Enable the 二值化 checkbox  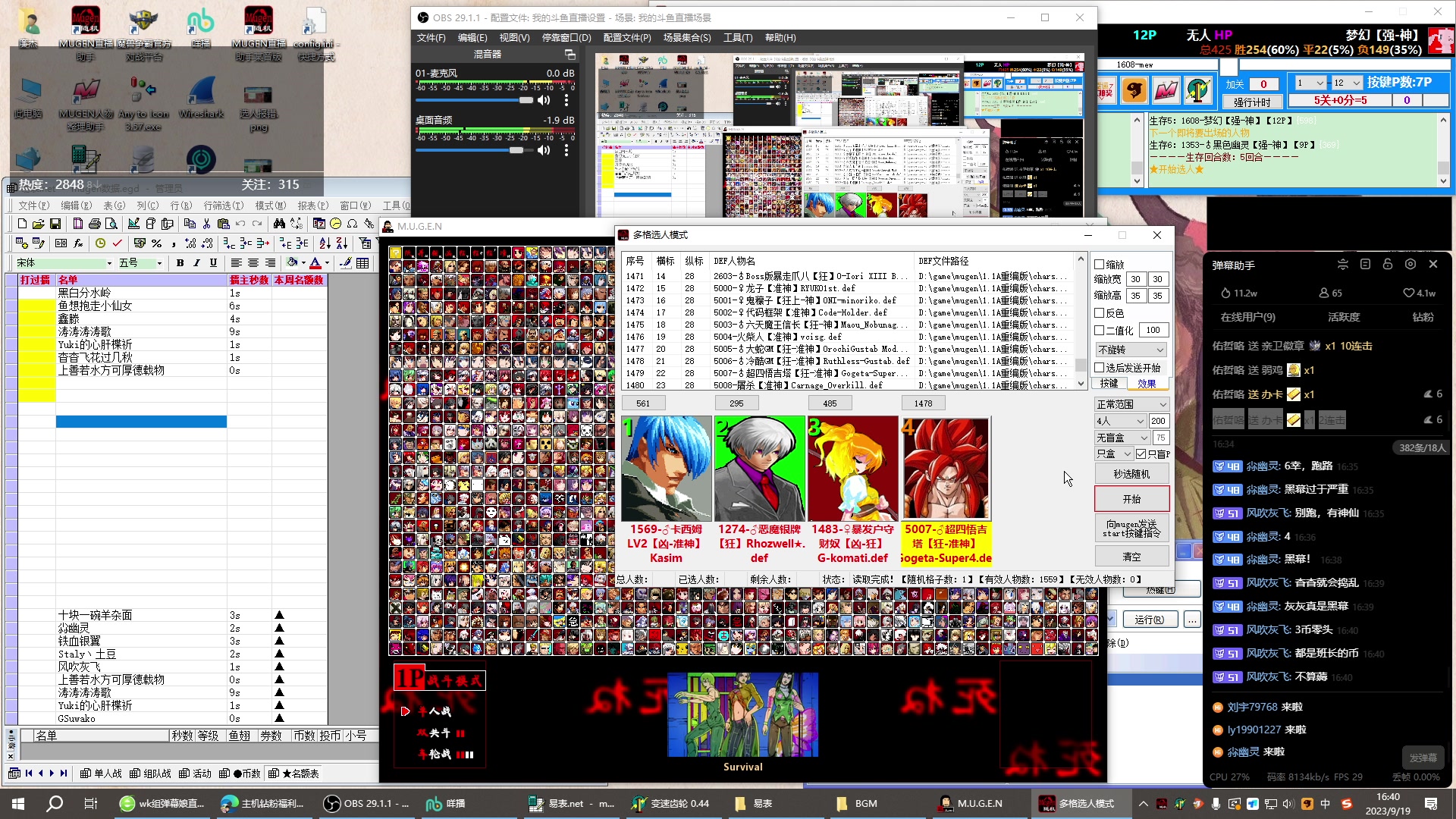tap(1099, 331)
